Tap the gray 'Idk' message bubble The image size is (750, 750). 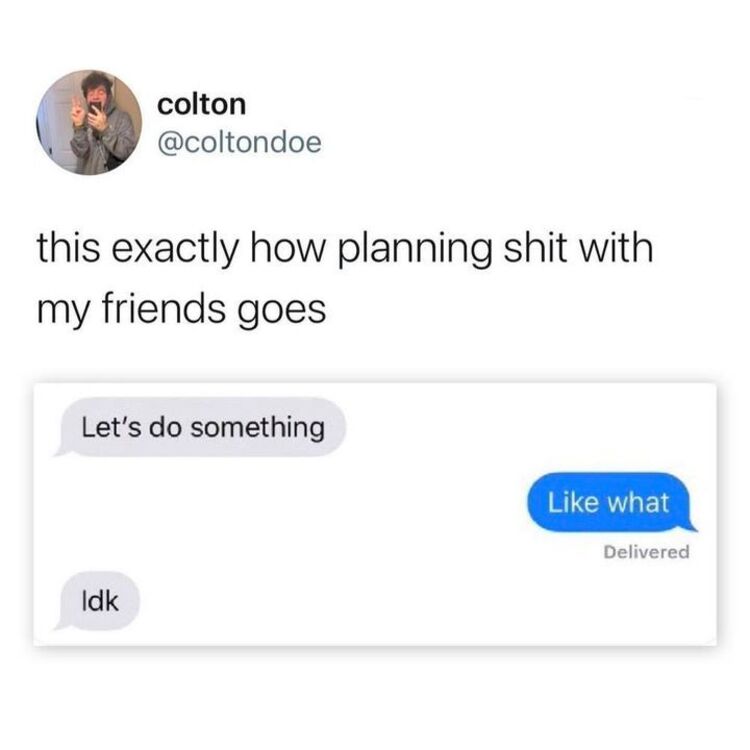click(x=98, y=601)
